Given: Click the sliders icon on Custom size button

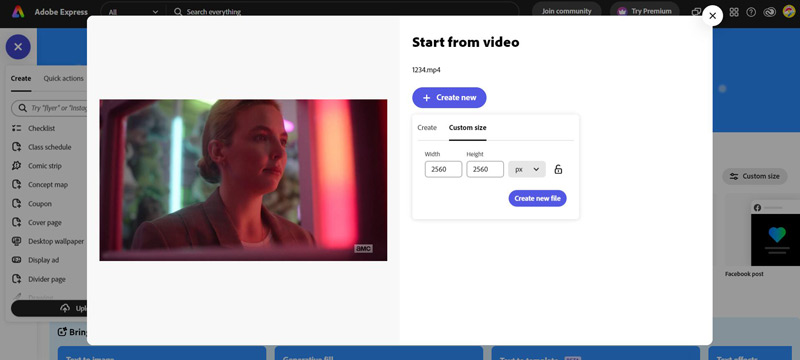Looking at the screenshot, I should coord(734,176).
